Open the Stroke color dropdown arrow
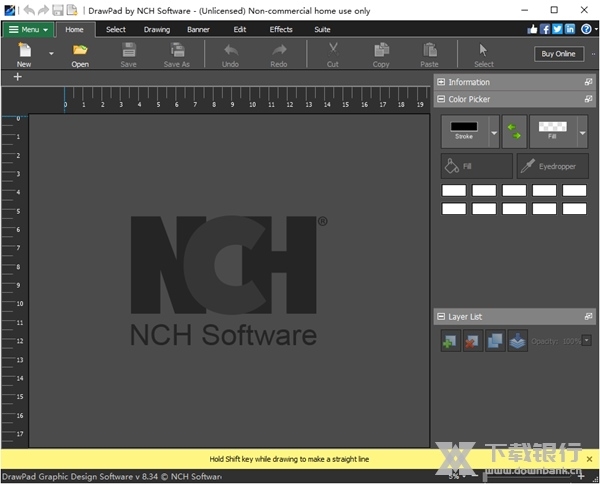600x484 pixels. (x=493, y=132)
